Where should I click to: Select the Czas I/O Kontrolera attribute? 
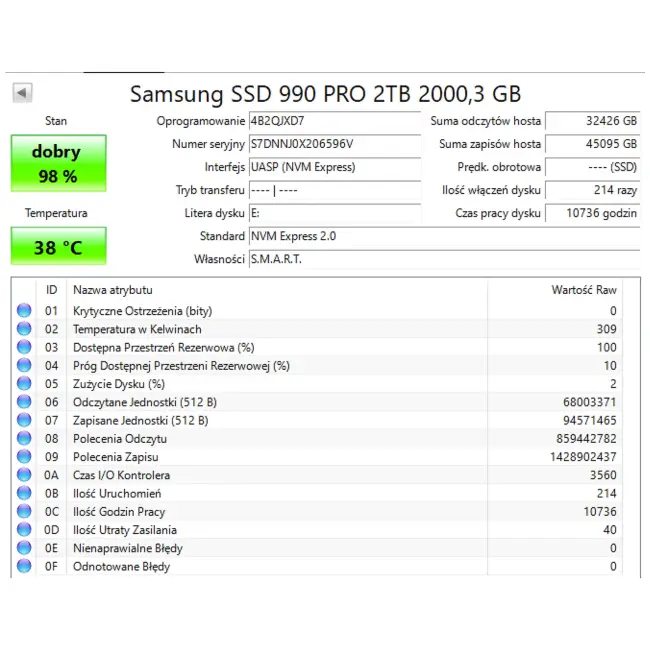coord(121,475)
